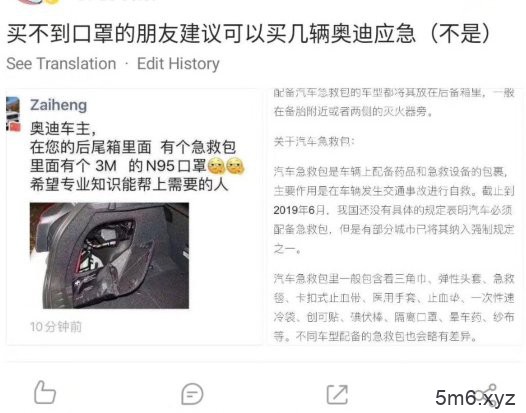Click the 奥迪车主 text line

[x=63, y=128]
